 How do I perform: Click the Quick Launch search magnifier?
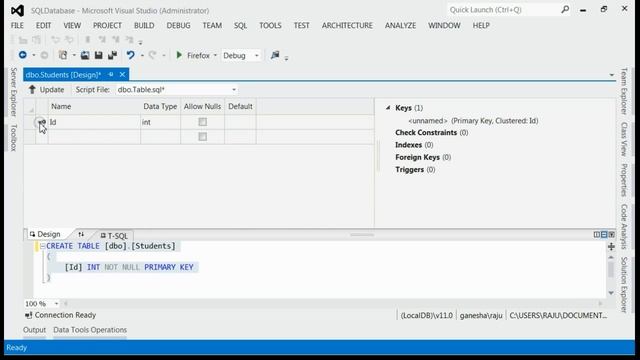point(565,9)
